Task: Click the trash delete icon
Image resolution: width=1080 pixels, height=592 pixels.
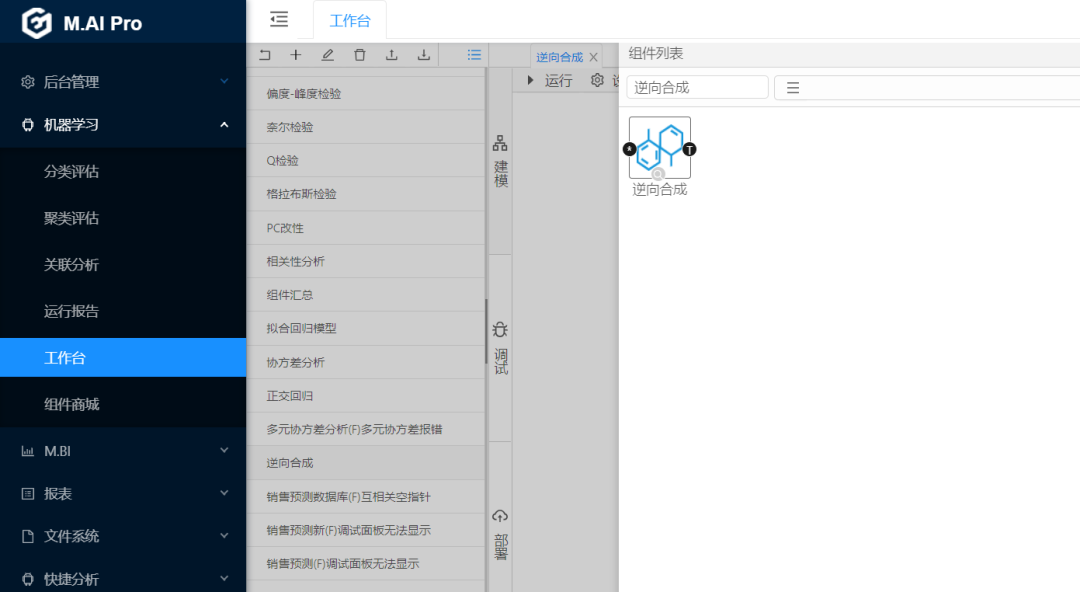Action: 359,55
